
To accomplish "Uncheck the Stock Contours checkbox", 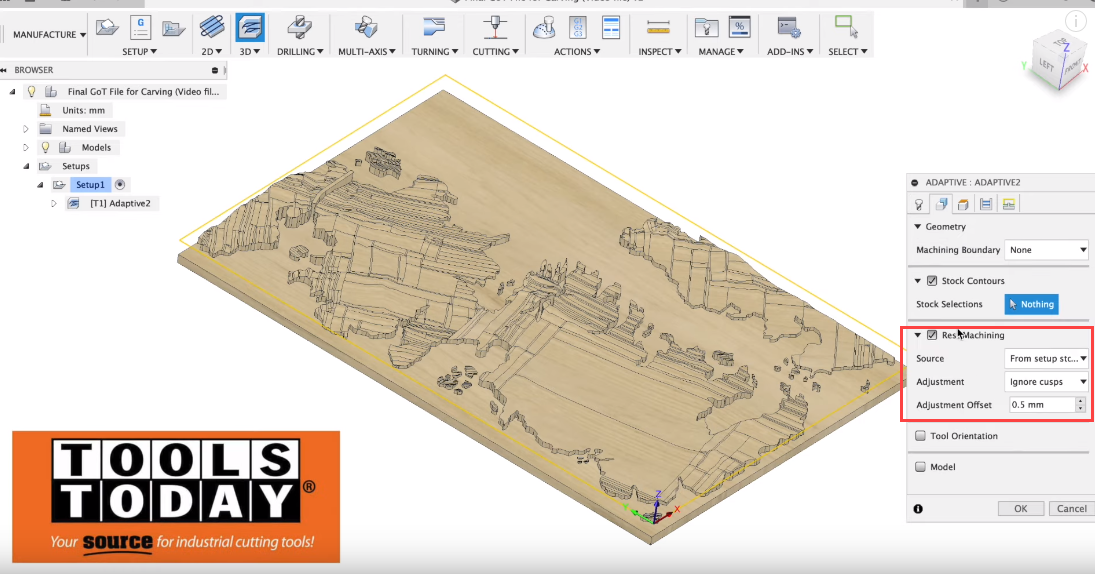I will pos(932,281).
